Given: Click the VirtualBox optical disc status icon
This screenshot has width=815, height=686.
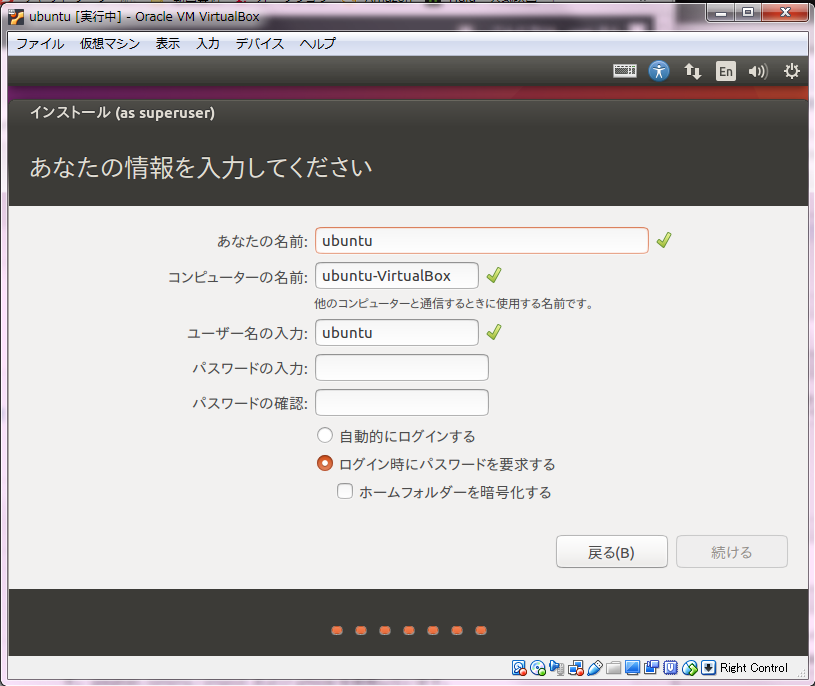Looking at the screenshot, I should click(538, 668).
